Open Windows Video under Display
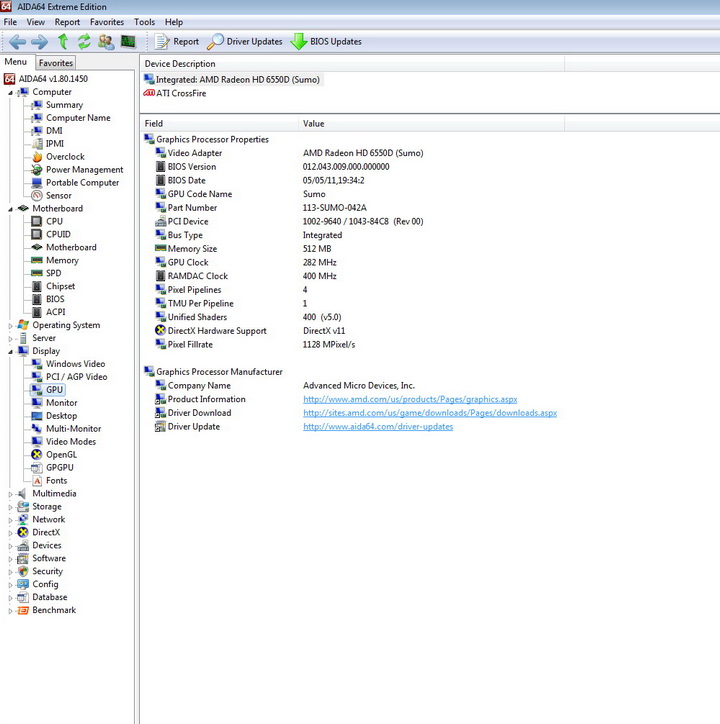 click(75, 364)
